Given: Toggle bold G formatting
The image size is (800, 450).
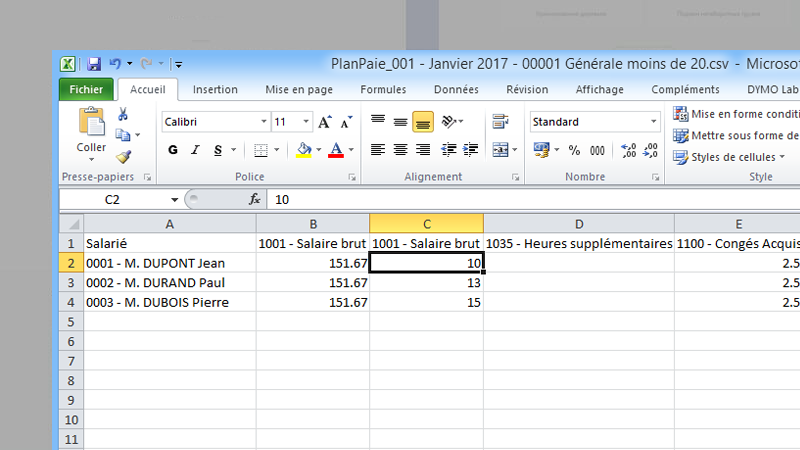Looking at the screenshot, I should coord(173,150).
